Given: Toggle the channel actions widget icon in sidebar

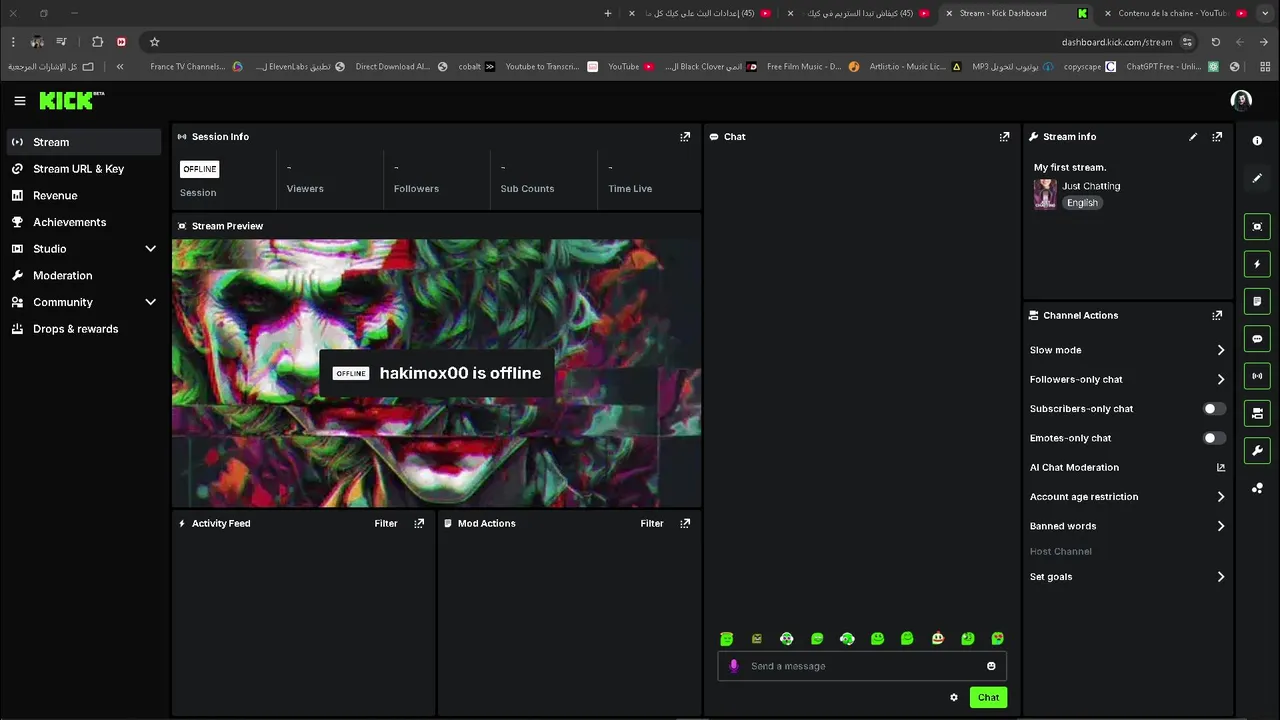Looking at the screenshot, I should [x=1257, y=413].
